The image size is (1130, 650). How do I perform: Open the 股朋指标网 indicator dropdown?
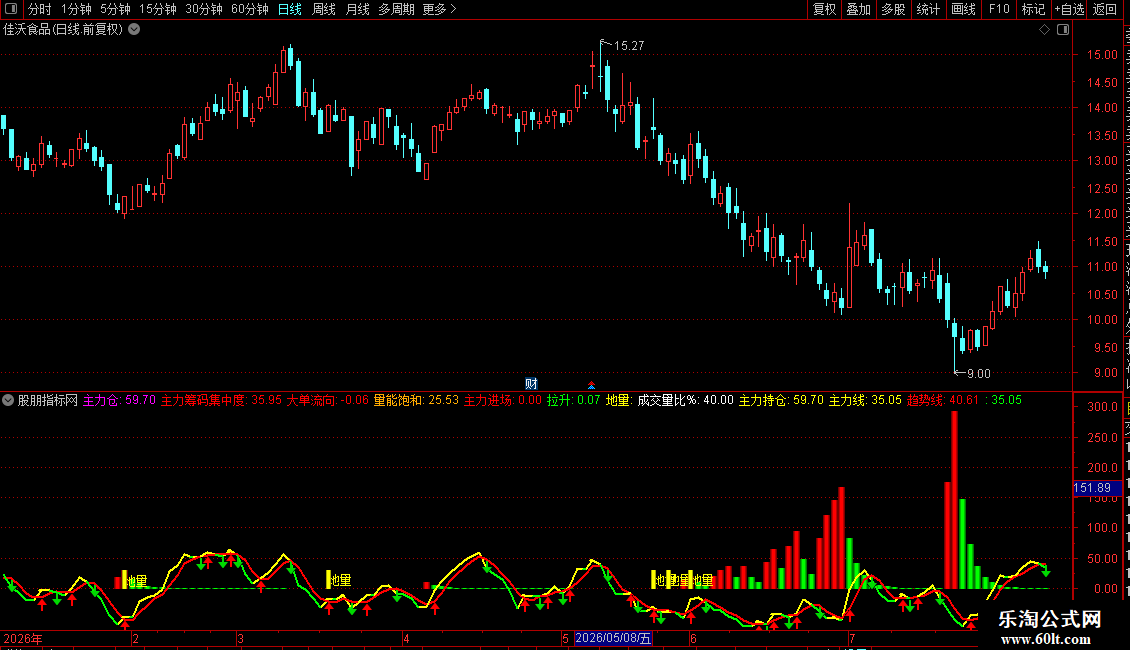[x=8, y=400]
